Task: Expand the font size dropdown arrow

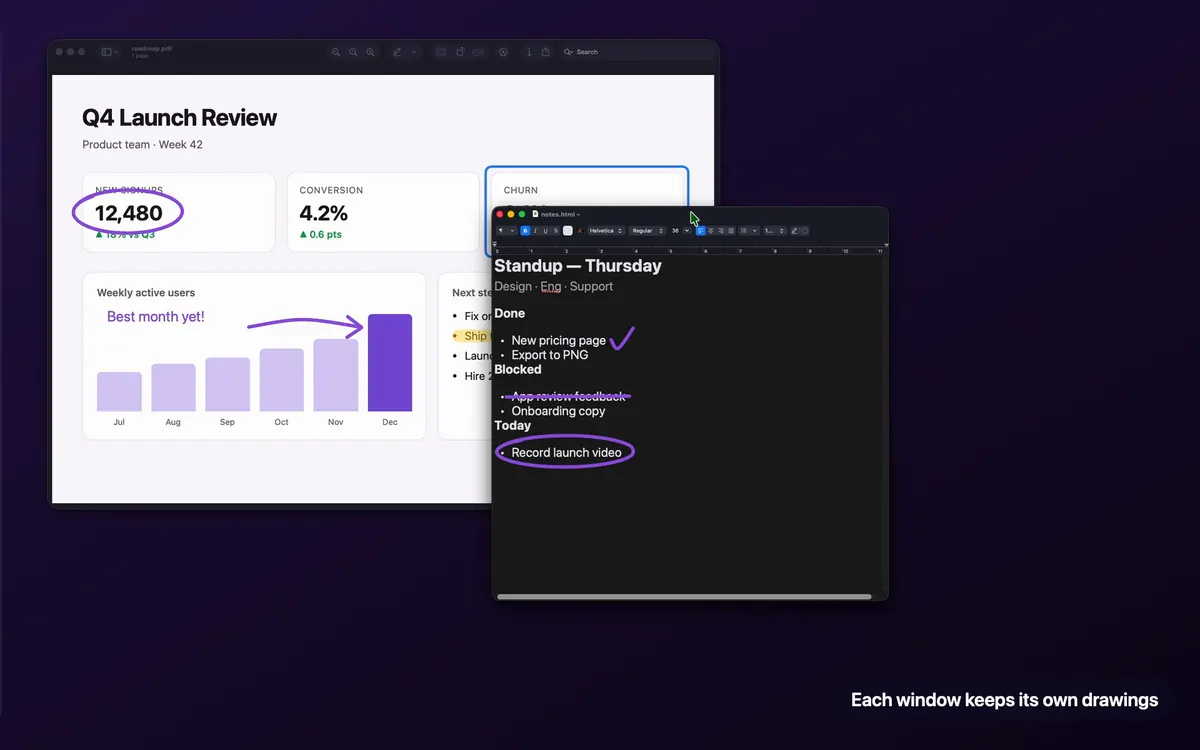Action: [x=687, y=231]
